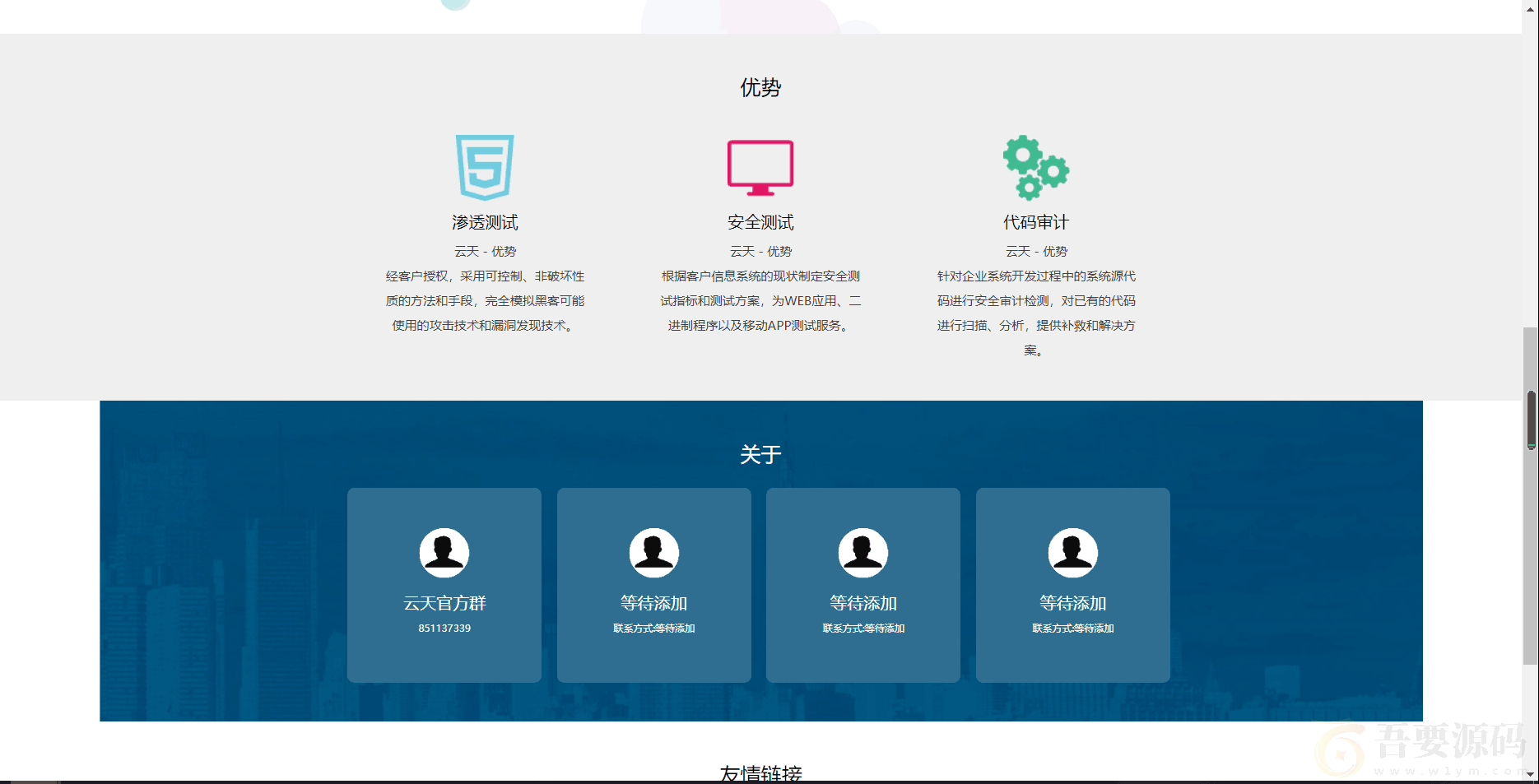Click the green gears icon above 代码审计
Viewport: 1539px width, 784px height.
pyautogui.click(x=1036, y=168)
